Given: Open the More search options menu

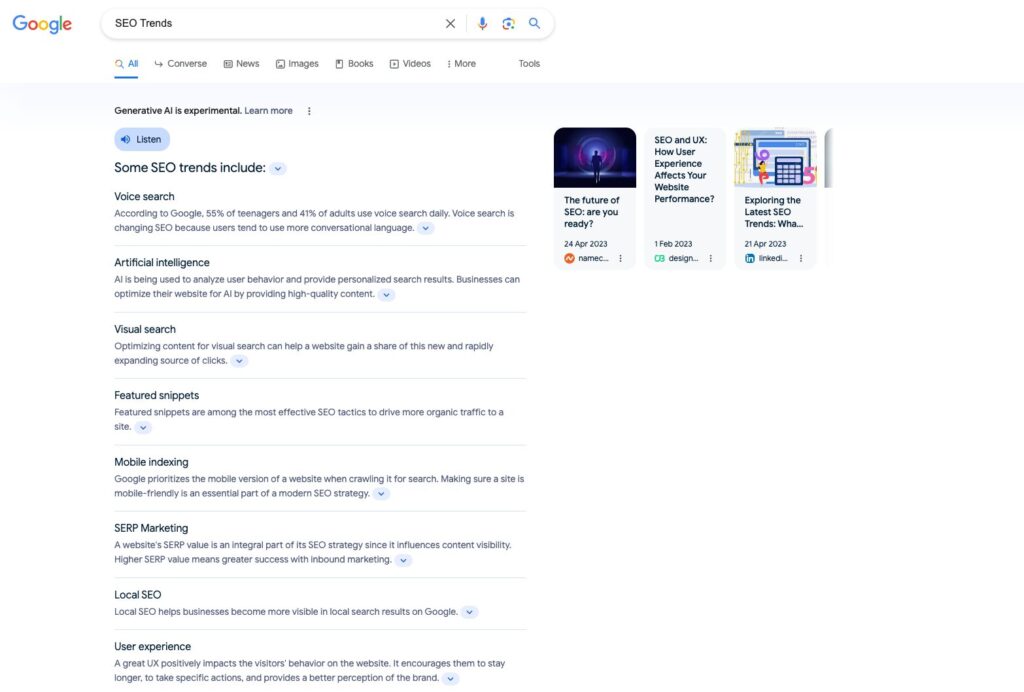Looking at the screenshot, I should tap(461, 64).
